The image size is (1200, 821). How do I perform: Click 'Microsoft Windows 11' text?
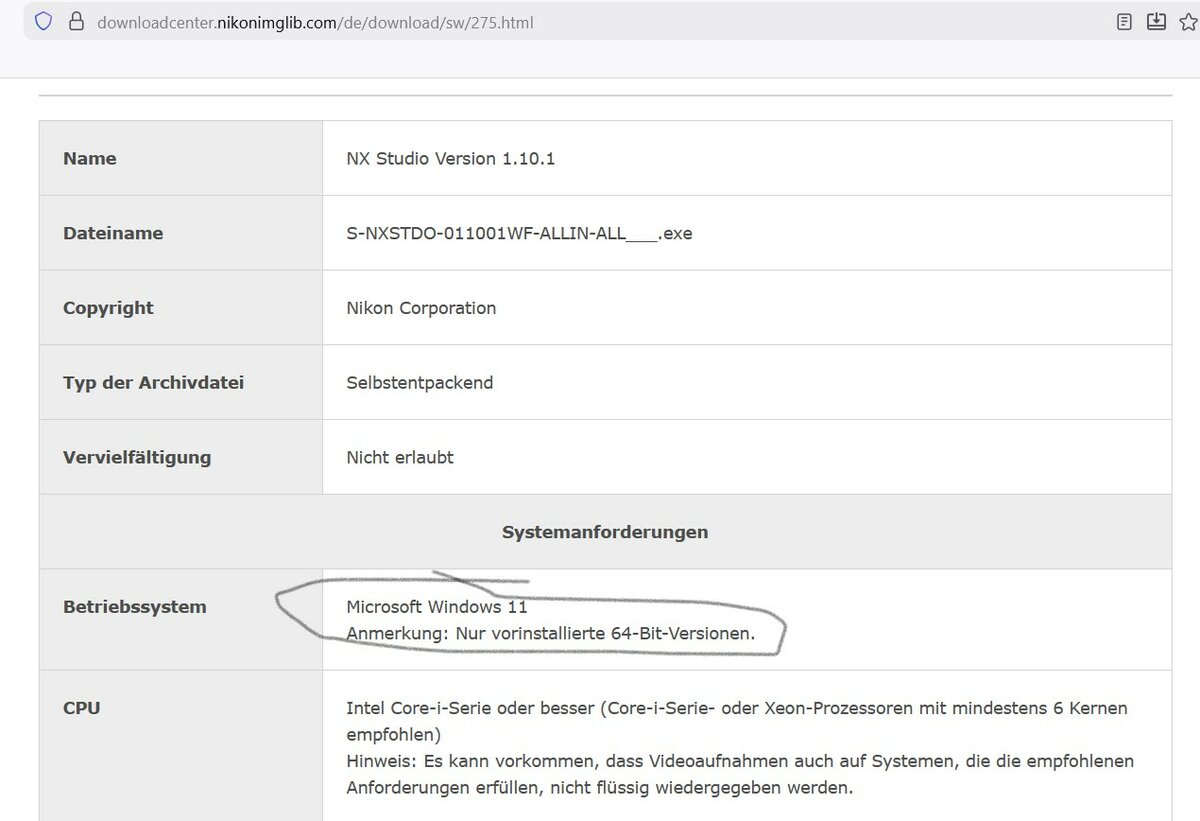436,606
